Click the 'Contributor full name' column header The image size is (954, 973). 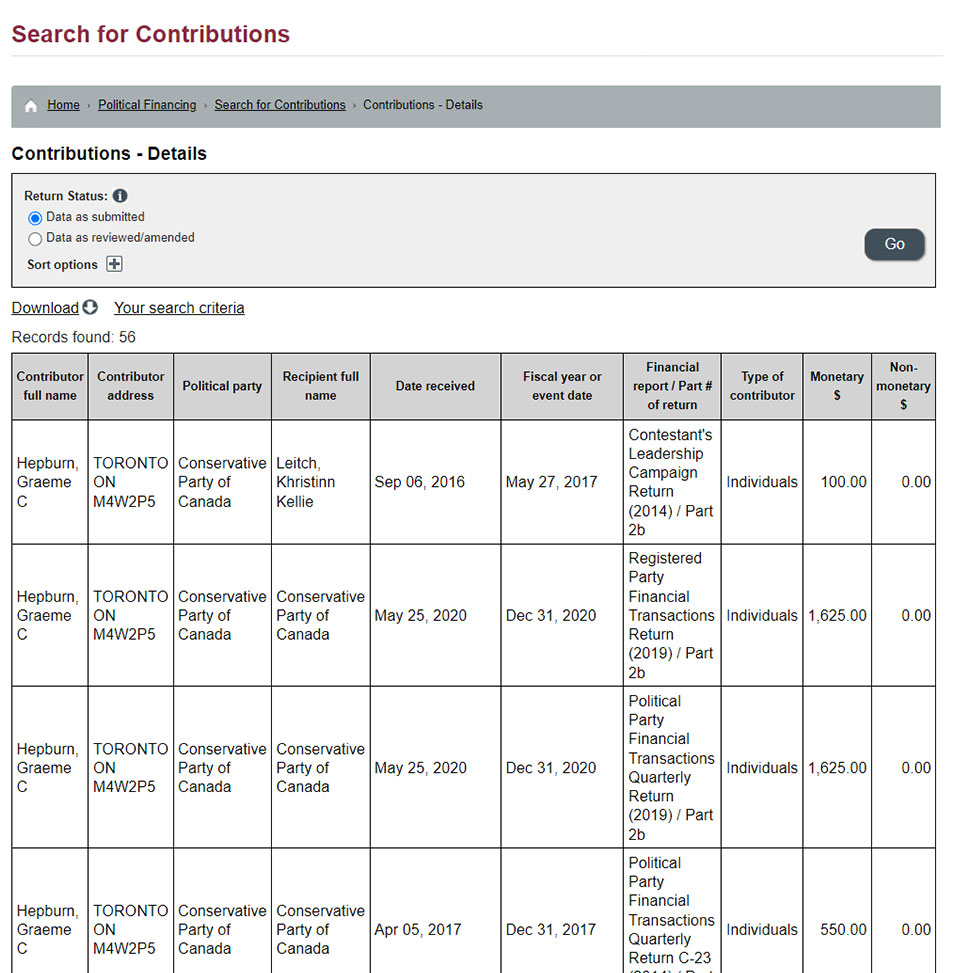(x=50, y=386)
